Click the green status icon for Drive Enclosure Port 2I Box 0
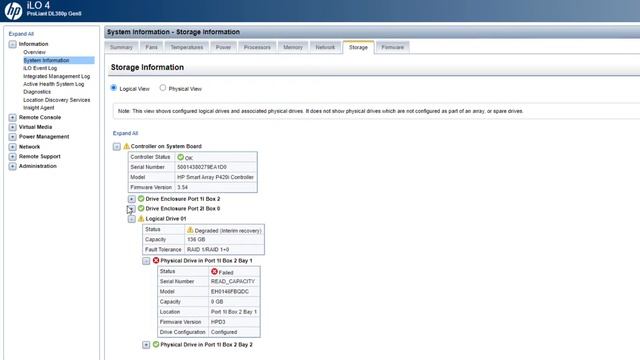 [141, 208]
